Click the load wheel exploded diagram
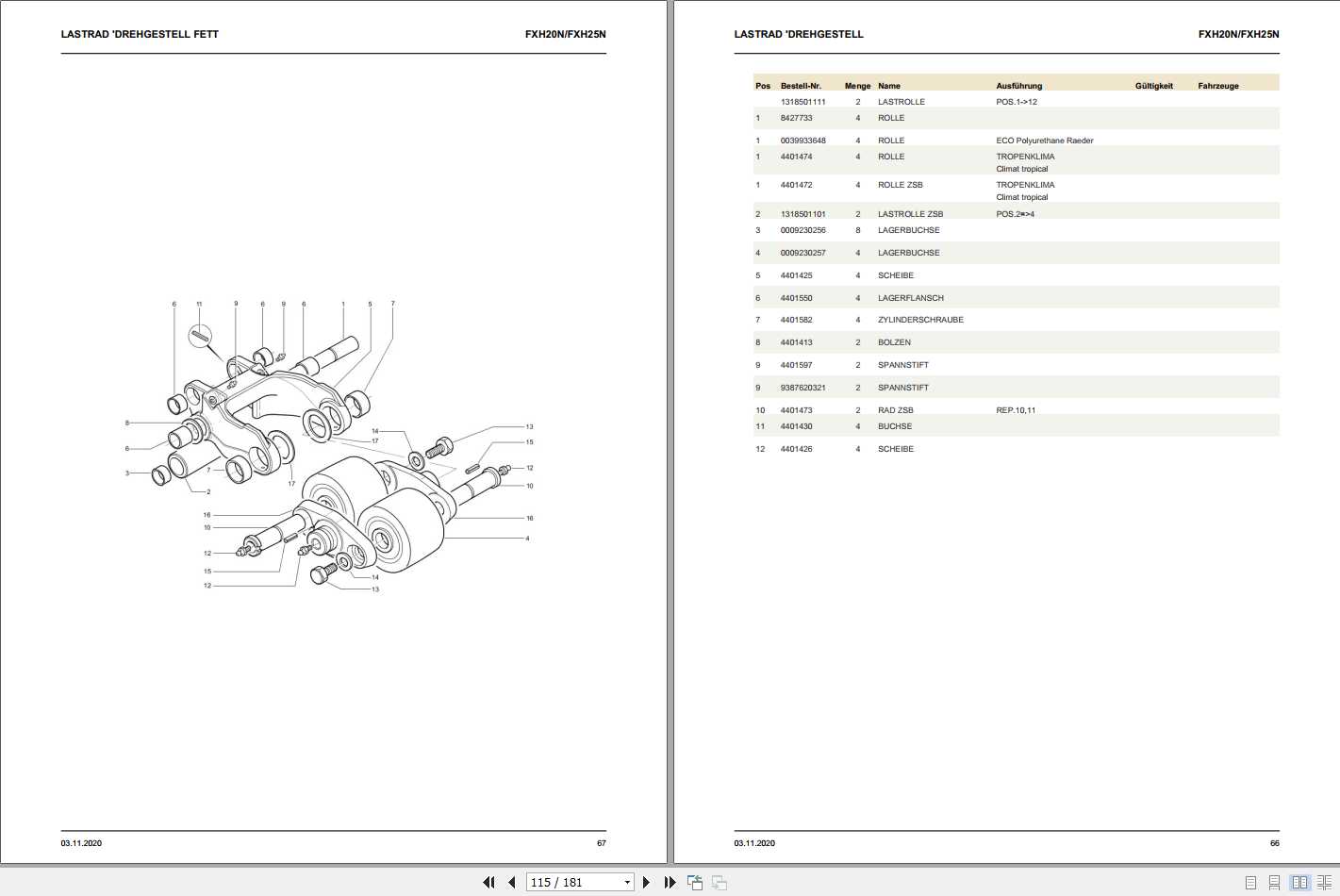1340x896 pixels. [x=329, y=447]
